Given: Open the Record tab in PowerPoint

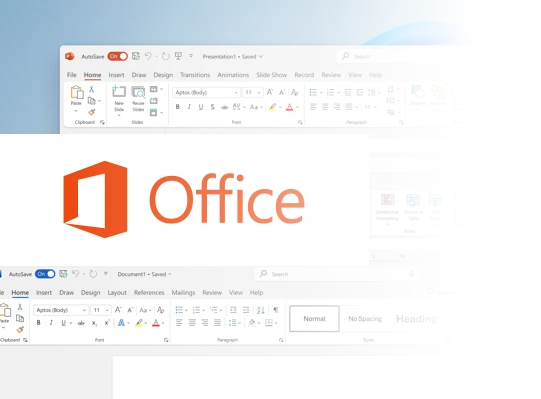Looking at the screenshot, I should click(304, 75).
